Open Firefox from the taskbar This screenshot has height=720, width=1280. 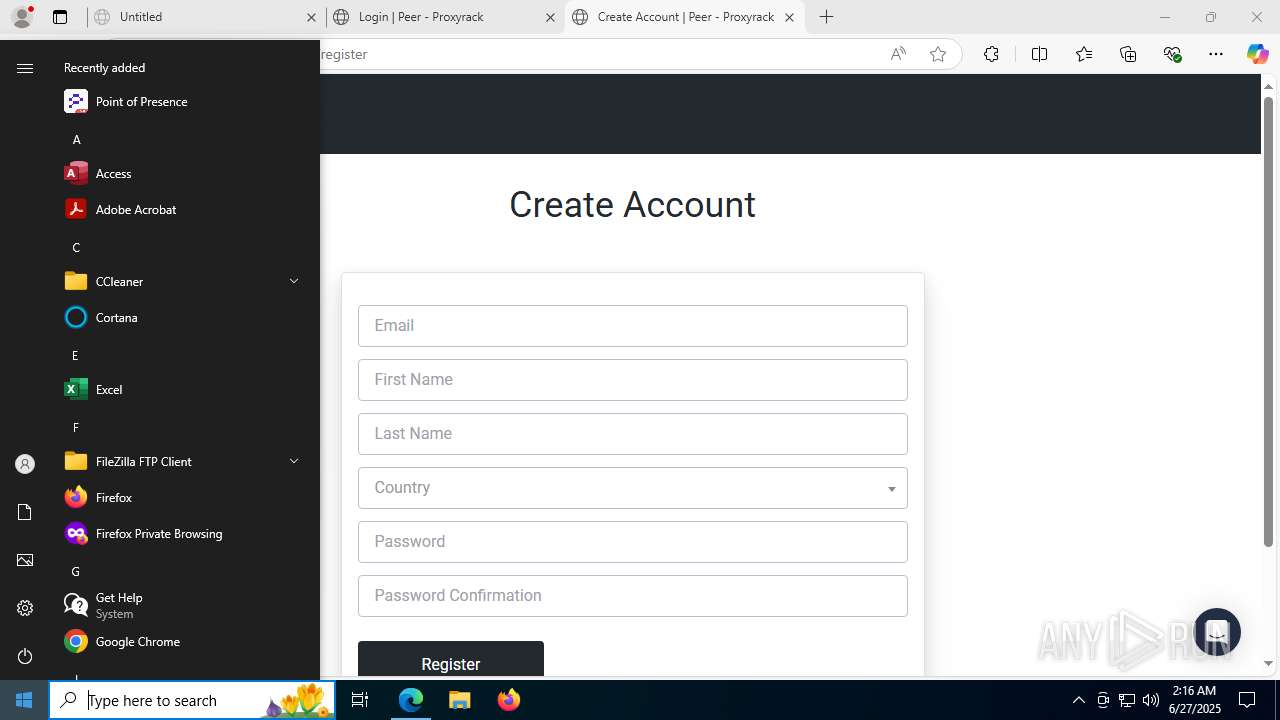[x=509, y=700]
